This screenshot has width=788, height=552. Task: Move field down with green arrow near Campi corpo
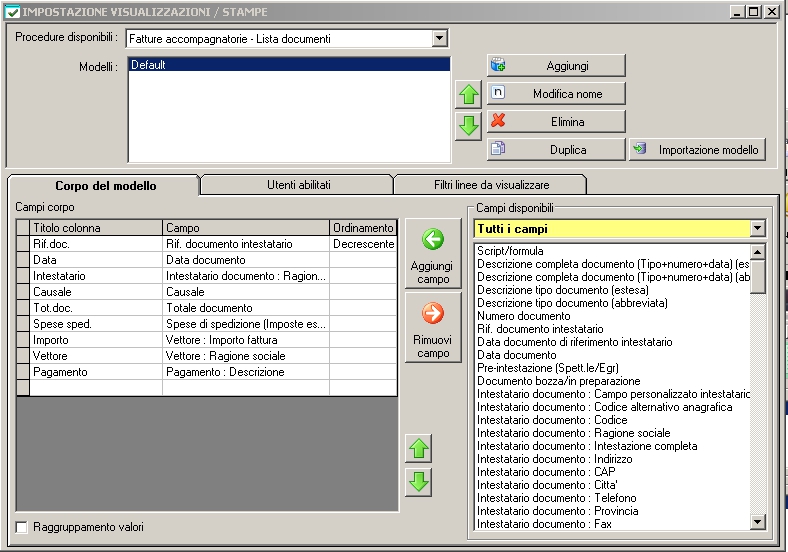[x=419, y=482]
